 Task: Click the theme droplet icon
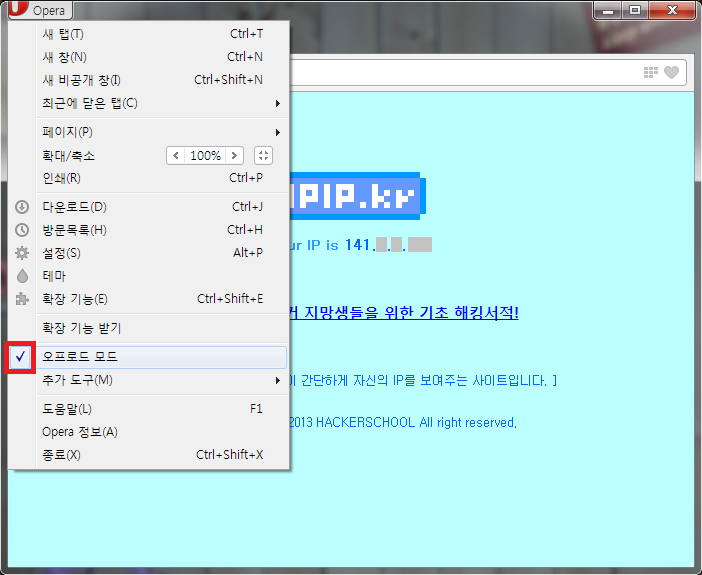(22, 276)
